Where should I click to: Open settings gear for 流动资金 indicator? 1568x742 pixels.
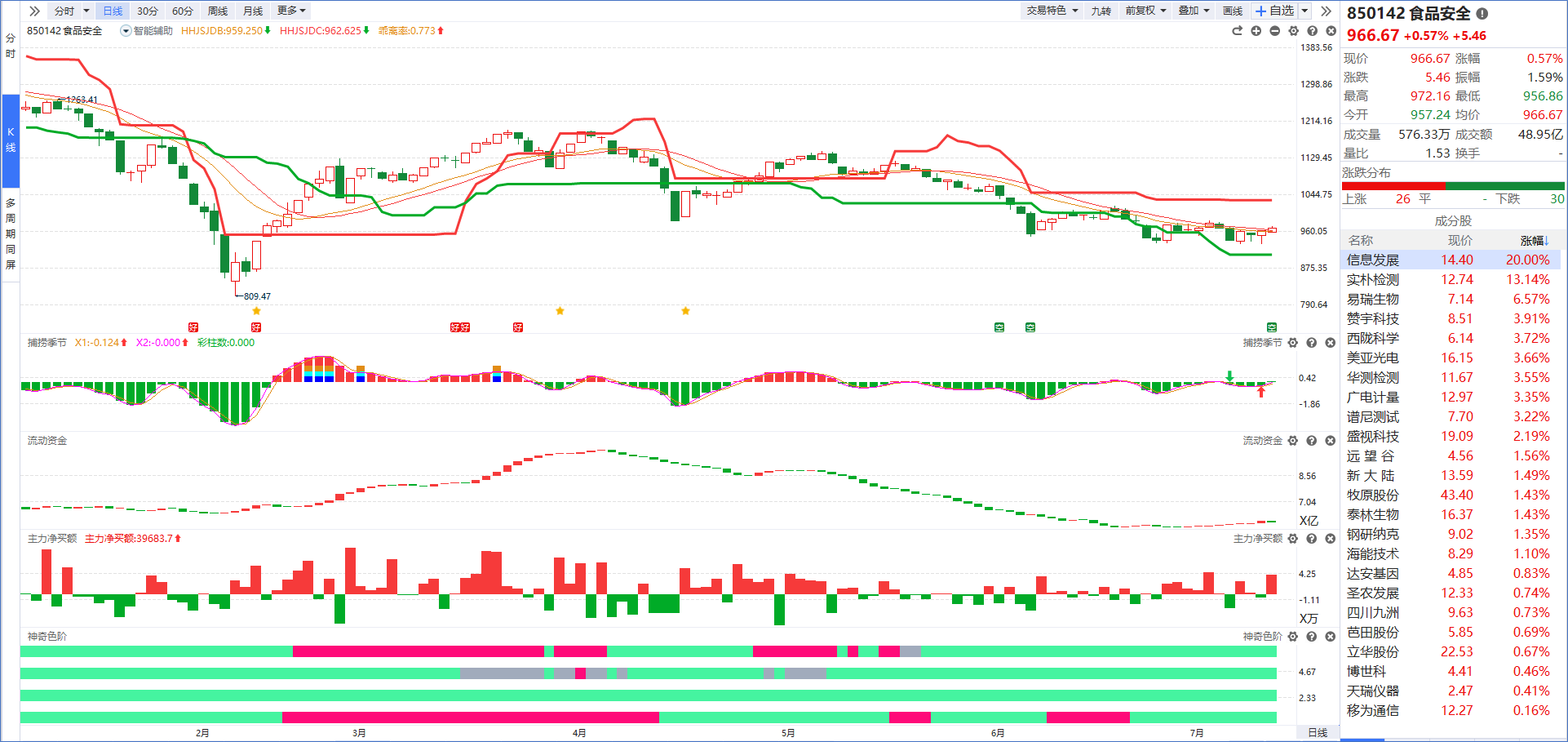point(1293,441)
